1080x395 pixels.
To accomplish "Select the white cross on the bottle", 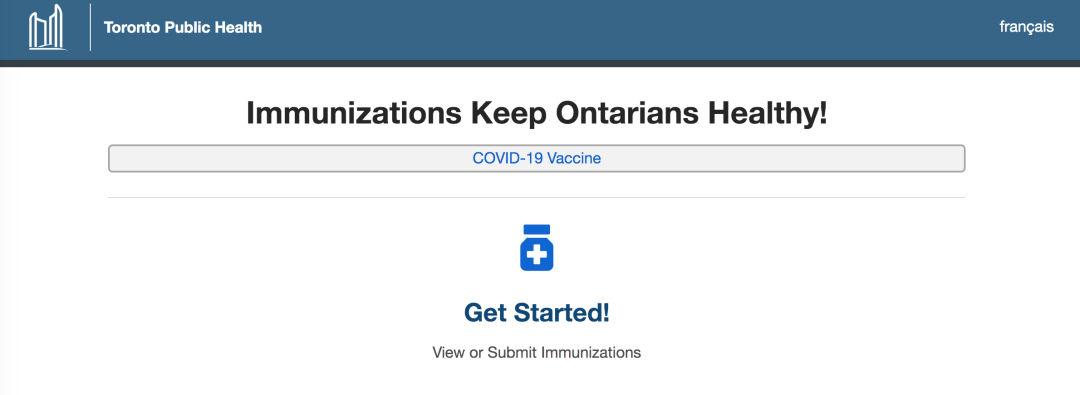I will pos(537,256).
